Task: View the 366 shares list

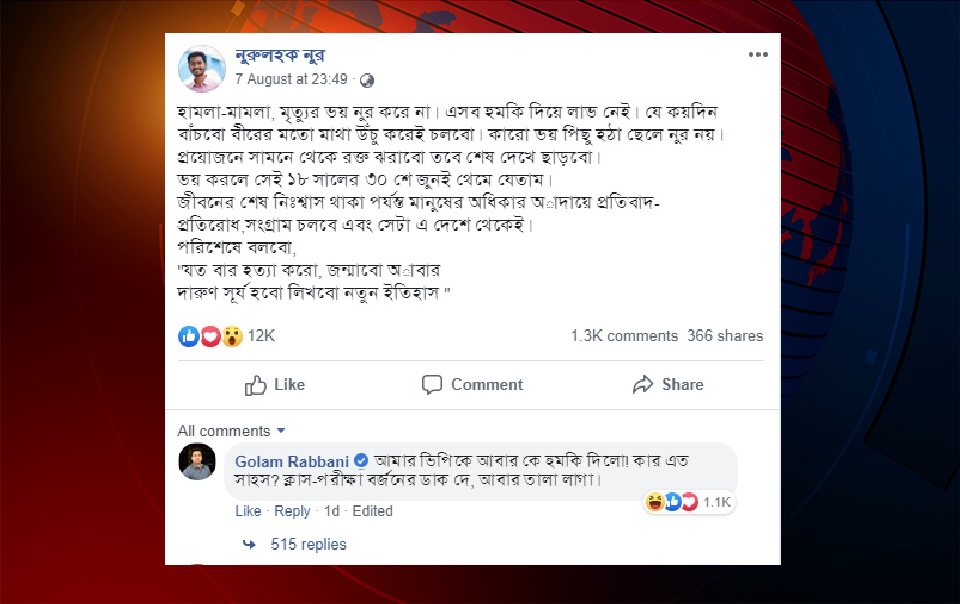Action: (x=726, y=336)
